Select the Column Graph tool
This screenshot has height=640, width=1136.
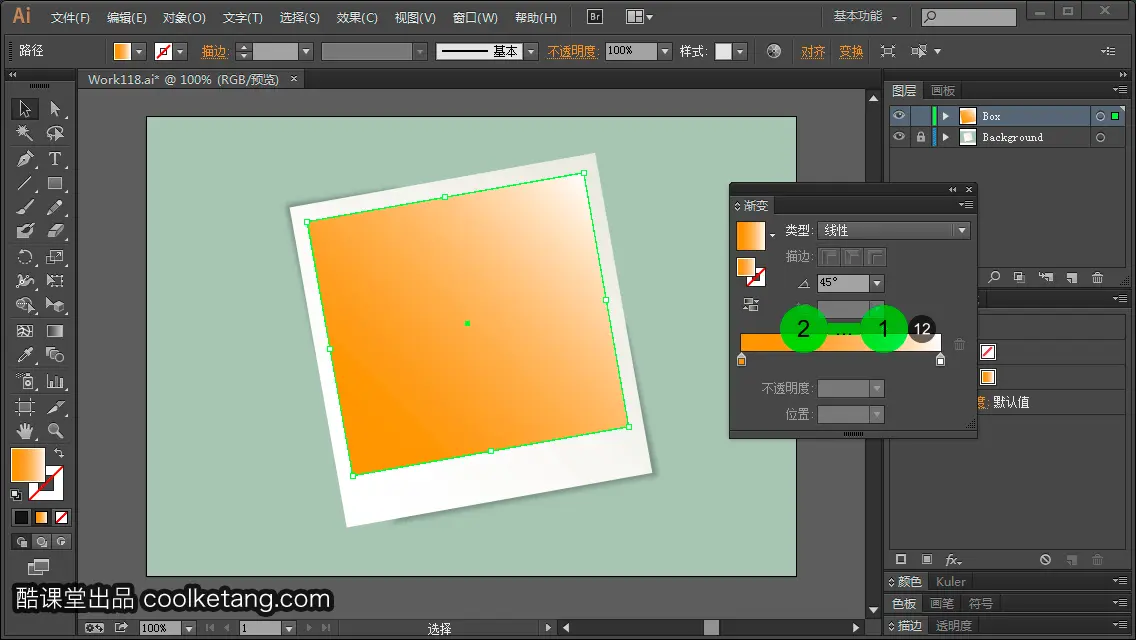(55, 381)
